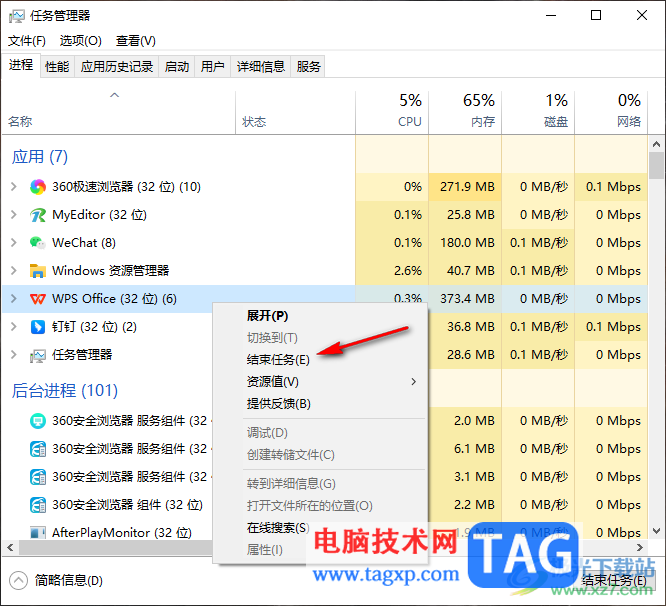Screen dimensions: 666x606
Task: Click the 360极速浏览器 app icon
Action: pos(38,187)
